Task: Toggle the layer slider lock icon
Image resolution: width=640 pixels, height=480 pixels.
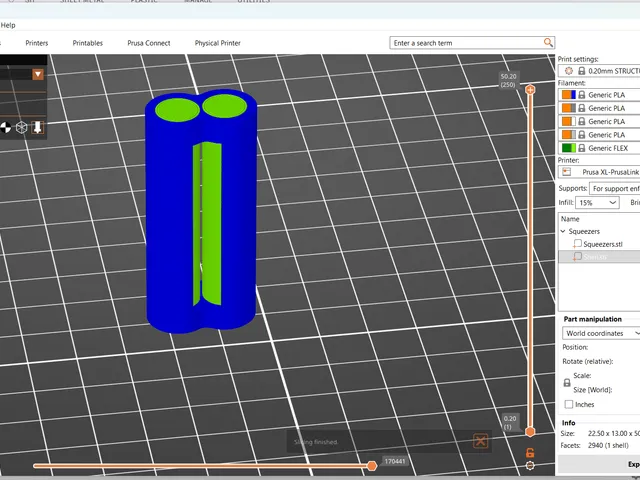Action: point(530,452)
